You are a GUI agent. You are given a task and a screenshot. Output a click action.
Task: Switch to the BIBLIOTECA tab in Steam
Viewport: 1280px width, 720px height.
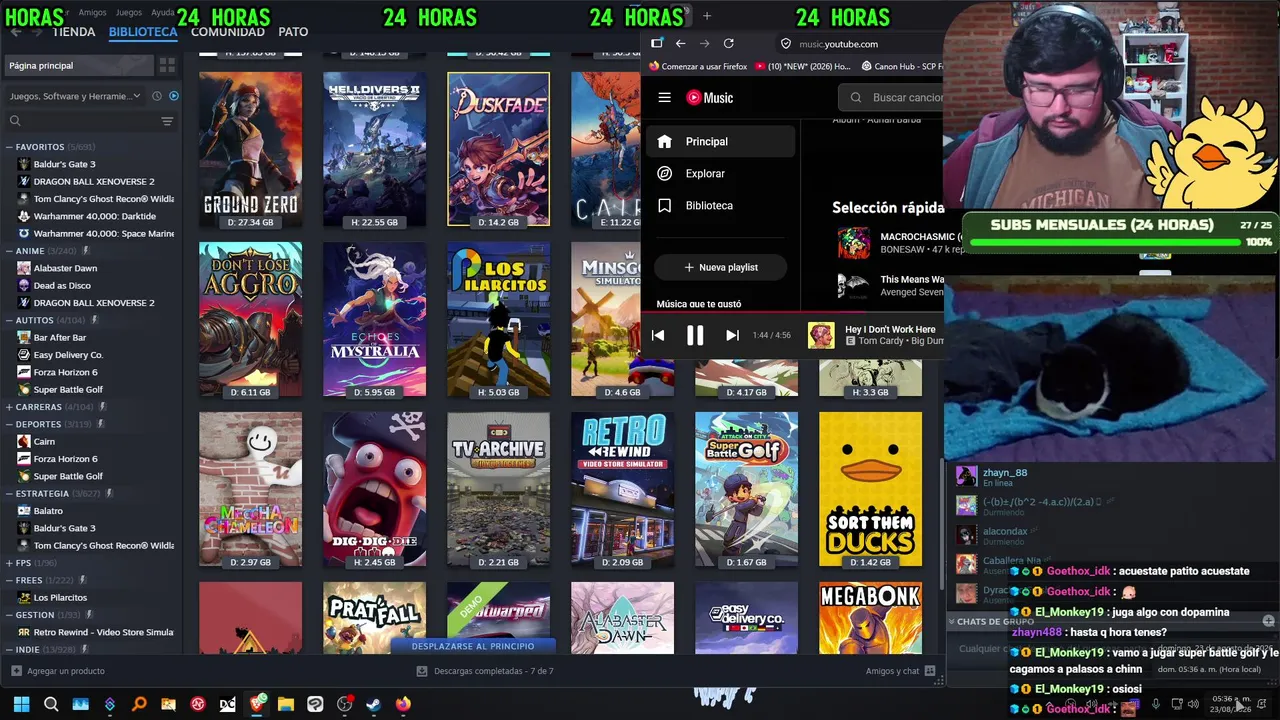143,32
